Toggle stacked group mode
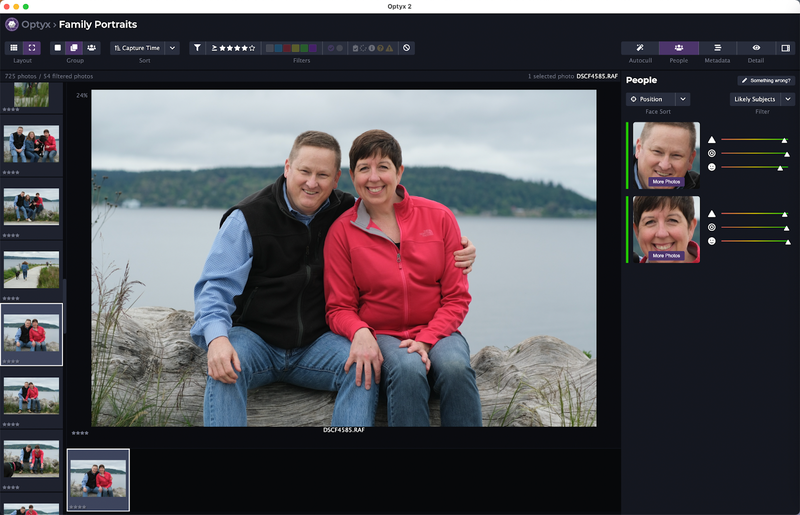Viewport: 800px width, 515px height. (x=74, y=47)
